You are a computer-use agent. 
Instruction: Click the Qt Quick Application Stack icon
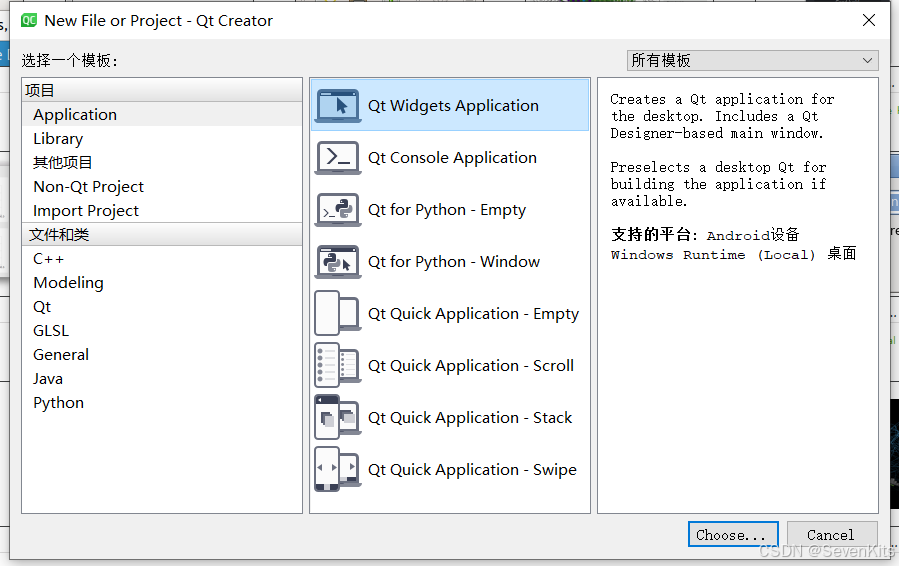(x=338, y=417)
